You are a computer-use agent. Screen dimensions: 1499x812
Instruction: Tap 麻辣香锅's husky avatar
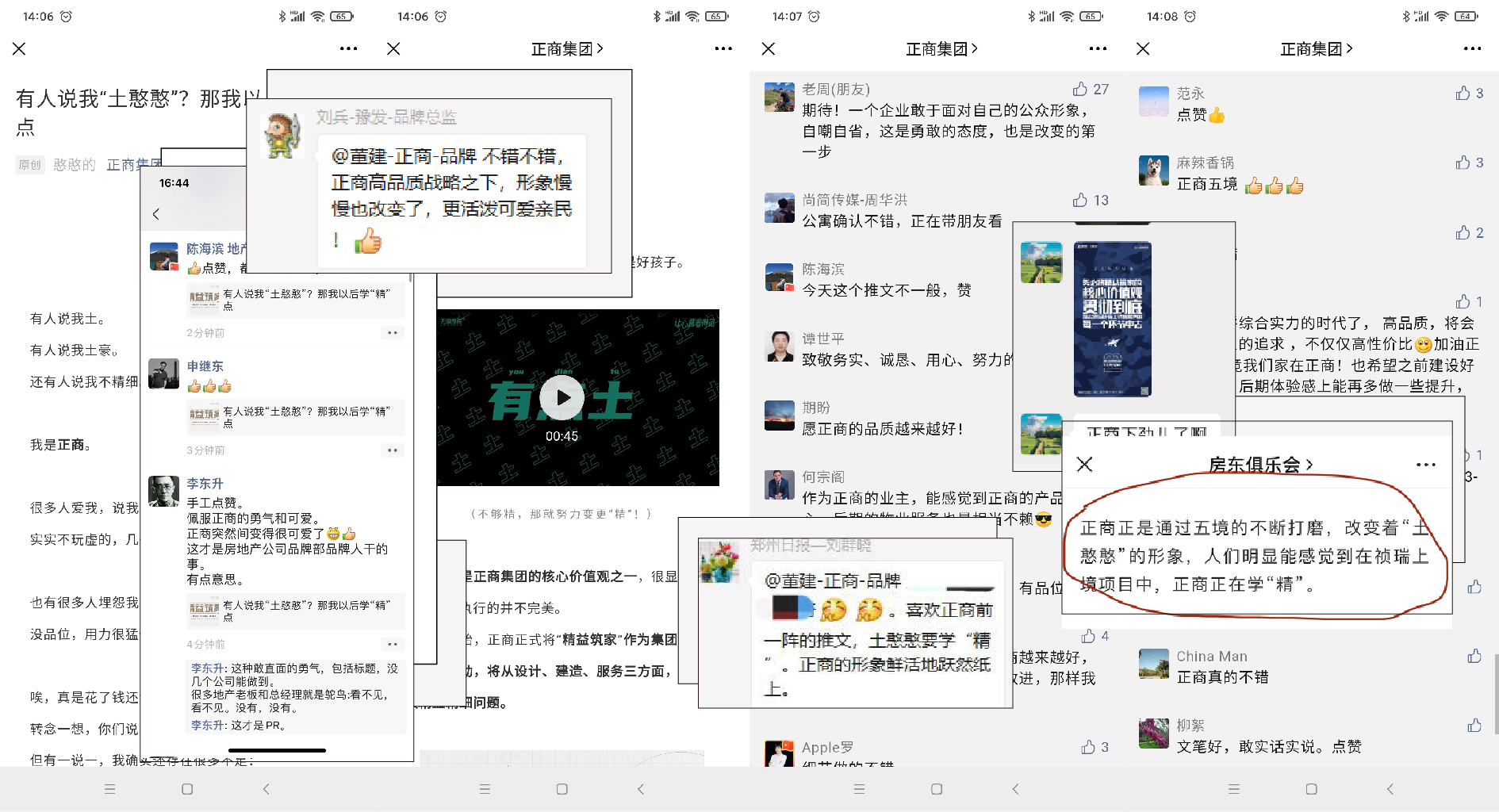(1154, 170)
